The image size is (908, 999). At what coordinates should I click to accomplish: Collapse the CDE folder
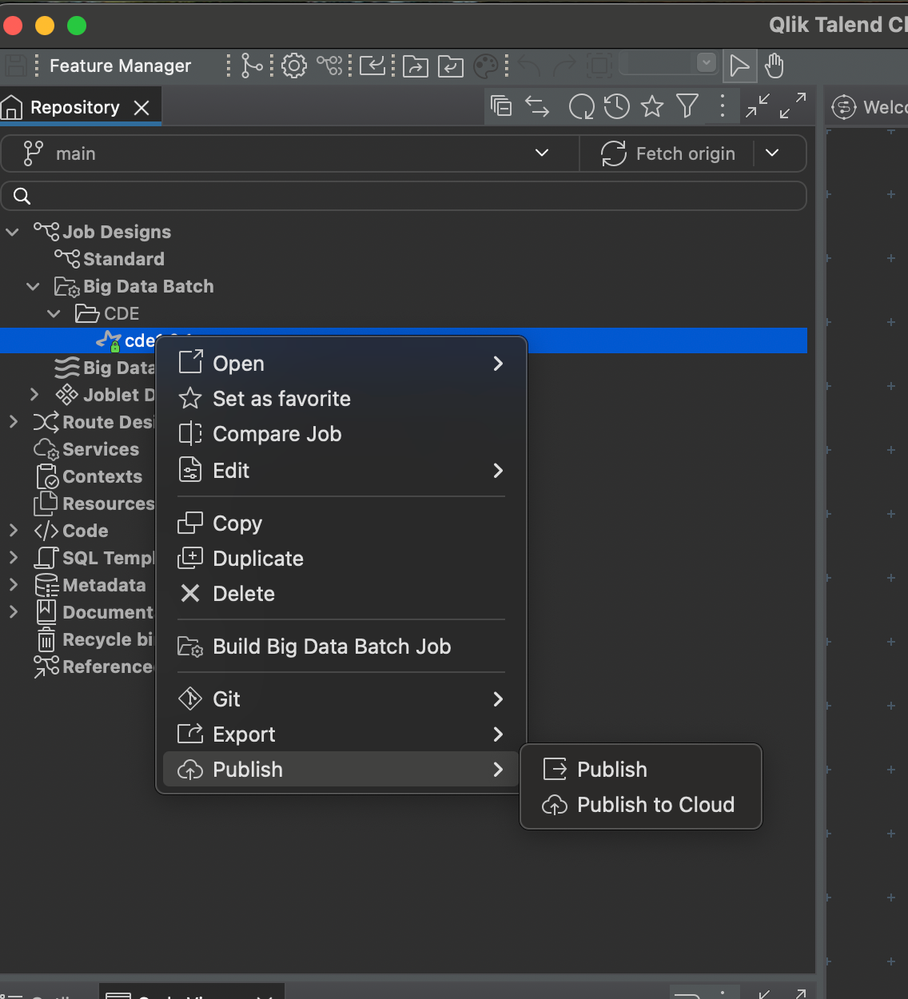(54, 313)
